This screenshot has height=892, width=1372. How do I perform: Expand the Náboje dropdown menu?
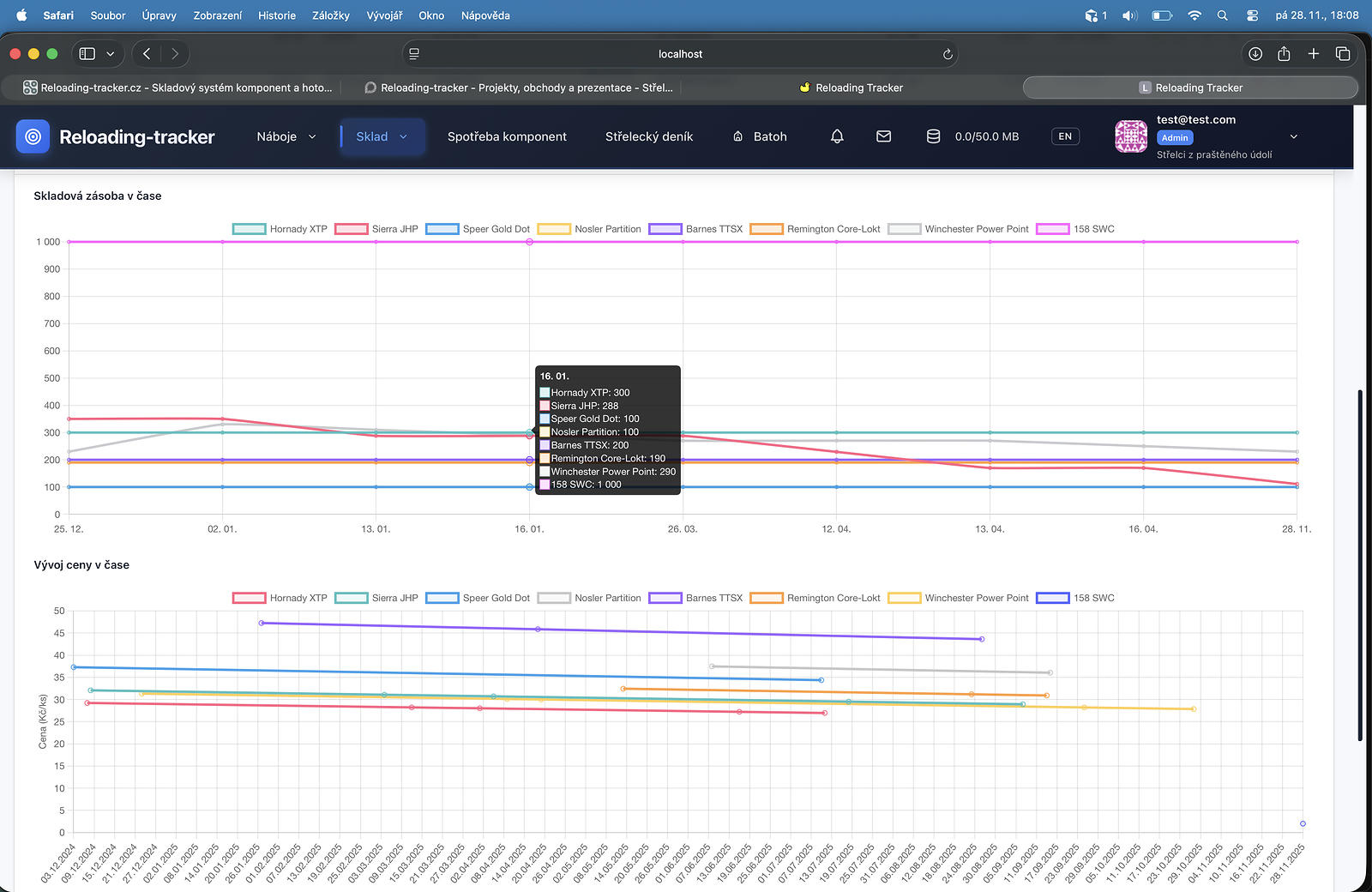click(286, 136)
